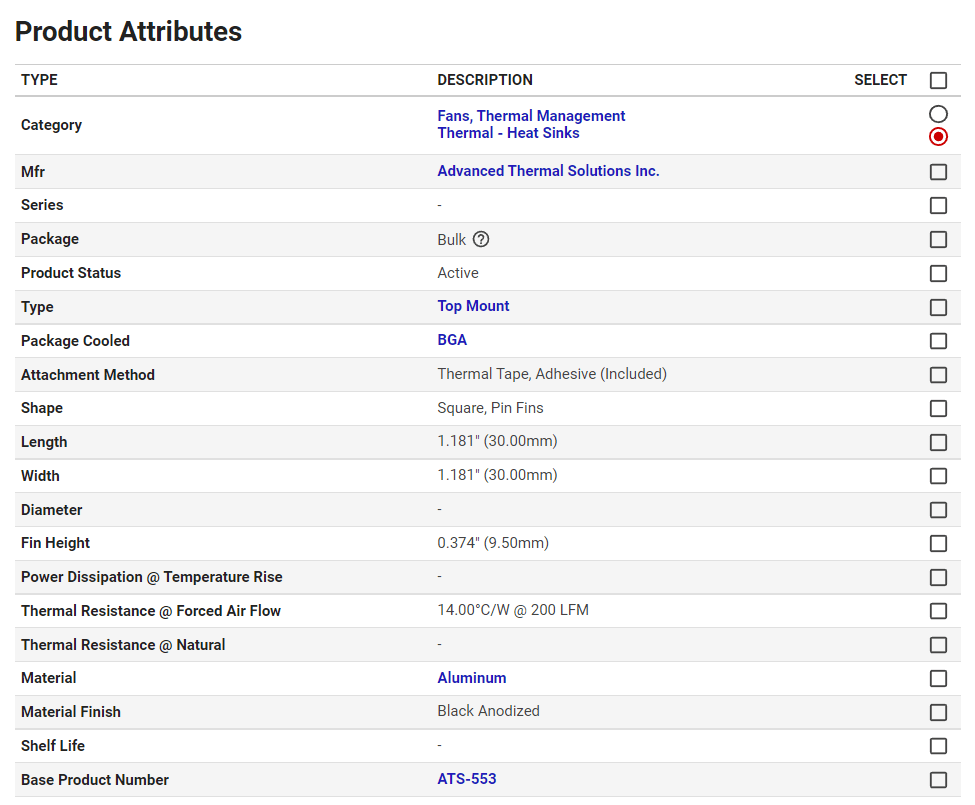
Task: Click the help icon next to Bulk
Action: point(481,239)
